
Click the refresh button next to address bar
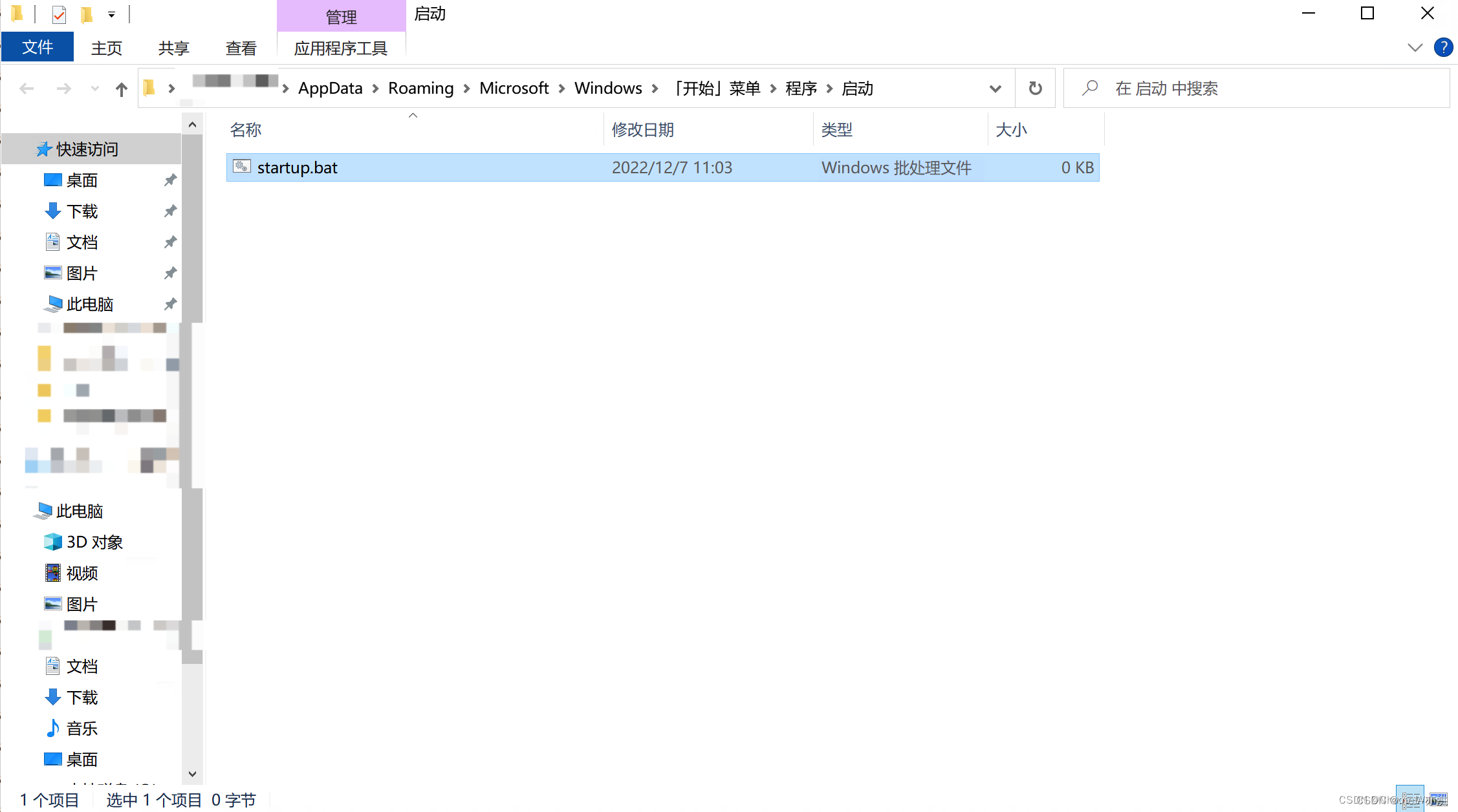coord(1035,88)
